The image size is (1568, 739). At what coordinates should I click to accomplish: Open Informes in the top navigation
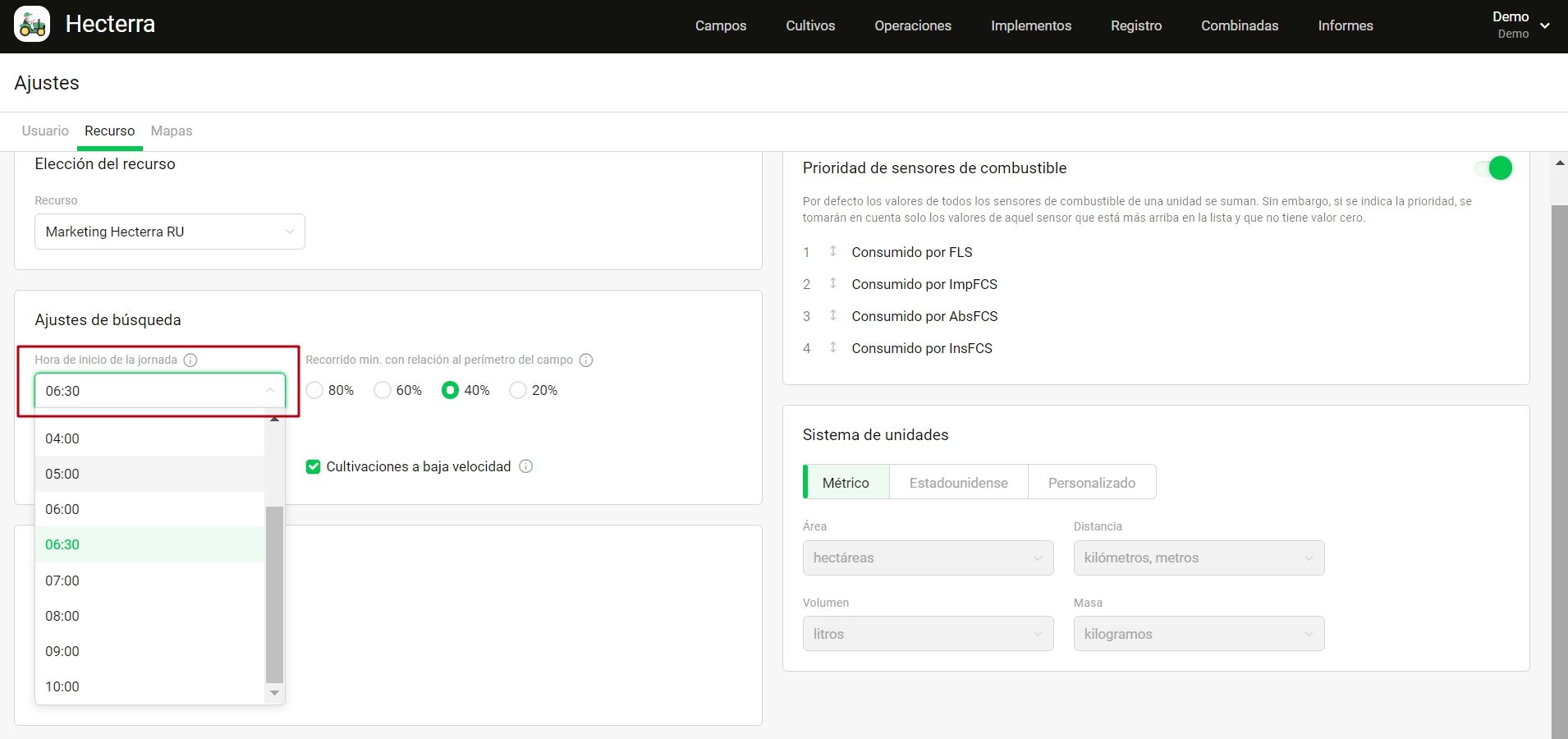coord(1345,25)
